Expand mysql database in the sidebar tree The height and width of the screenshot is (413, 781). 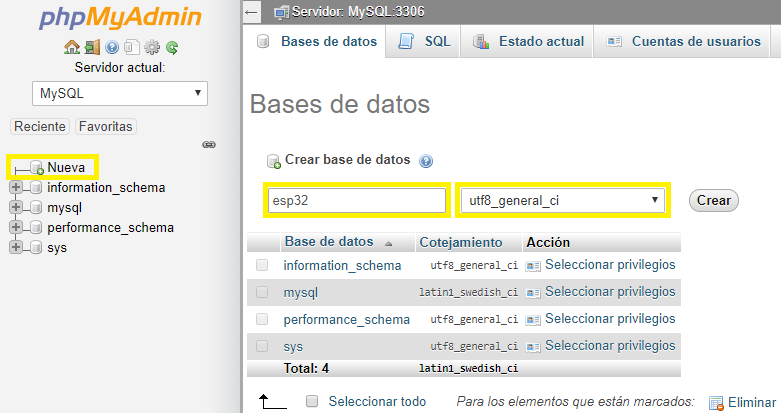(16, 207)
